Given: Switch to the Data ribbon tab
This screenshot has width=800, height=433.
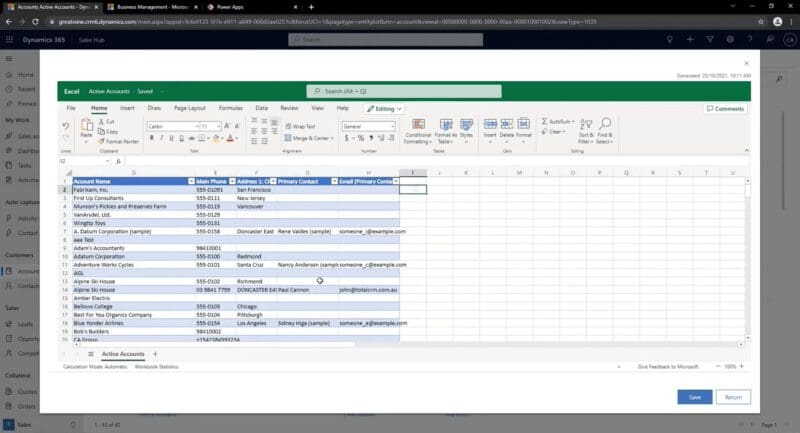Looking at the screenshot, I should (262, 108).
